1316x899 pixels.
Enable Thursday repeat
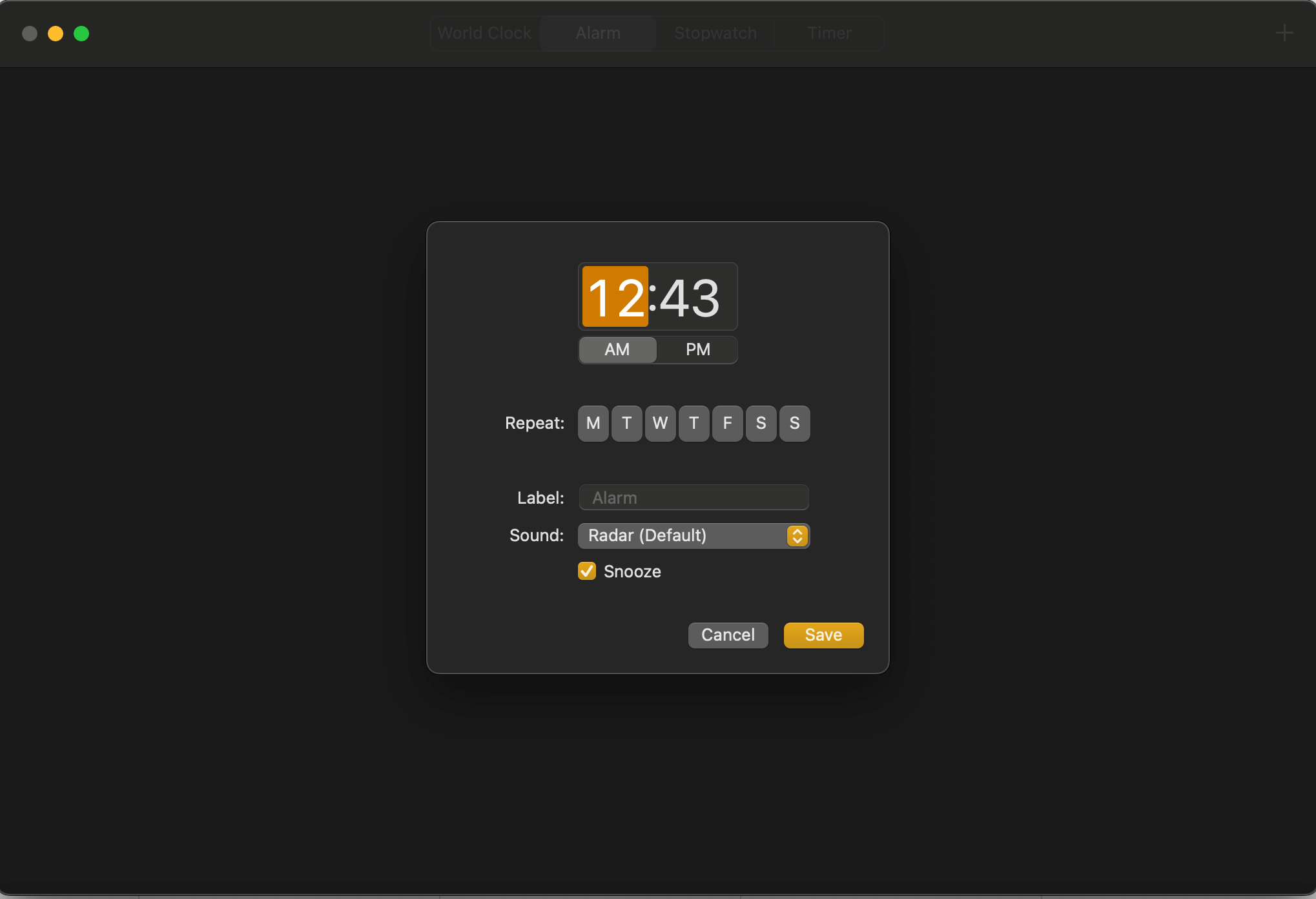694,423
